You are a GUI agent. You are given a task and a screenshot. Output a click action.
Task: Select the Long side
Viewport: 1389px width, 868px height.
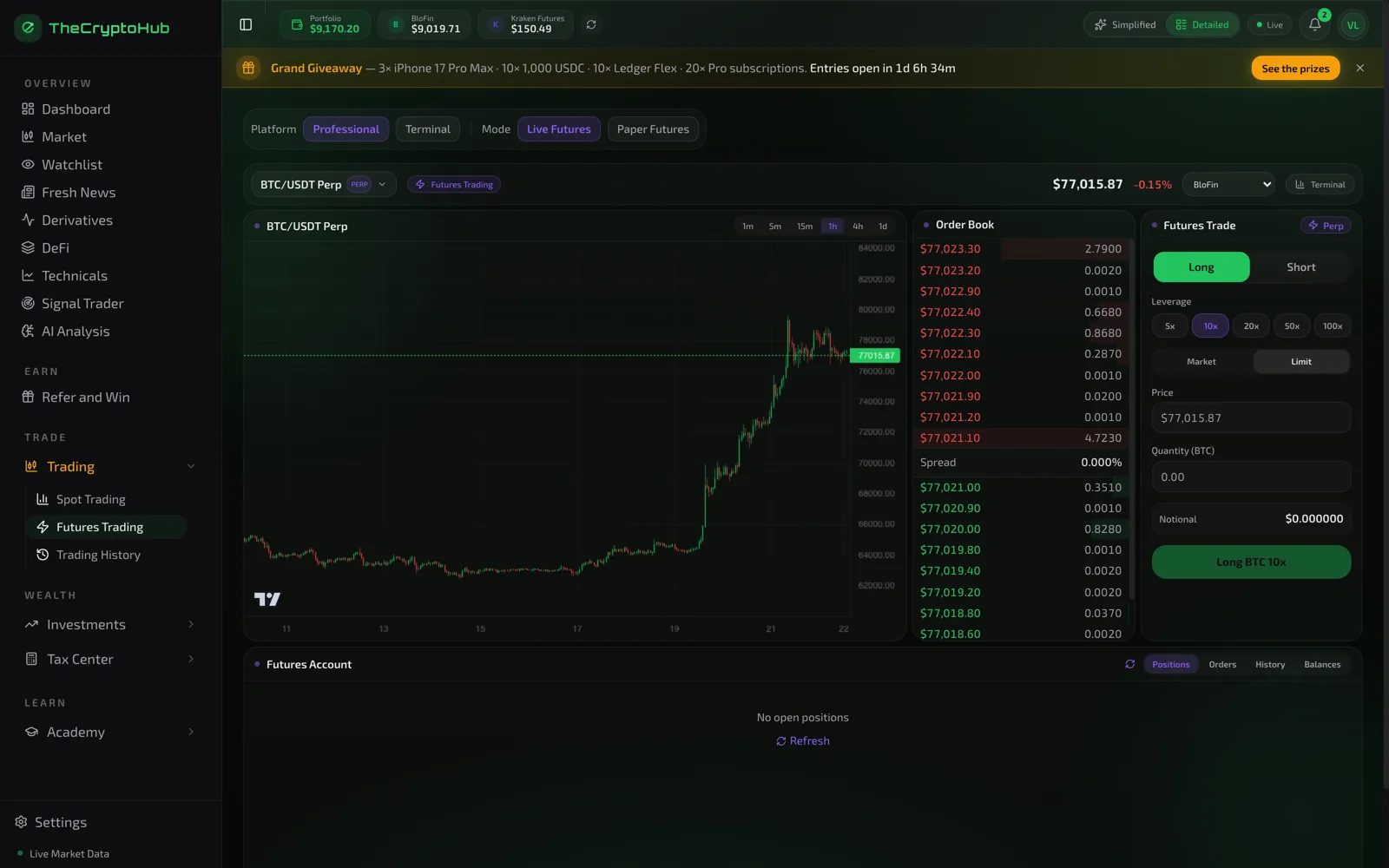(x=1201, y=267)
